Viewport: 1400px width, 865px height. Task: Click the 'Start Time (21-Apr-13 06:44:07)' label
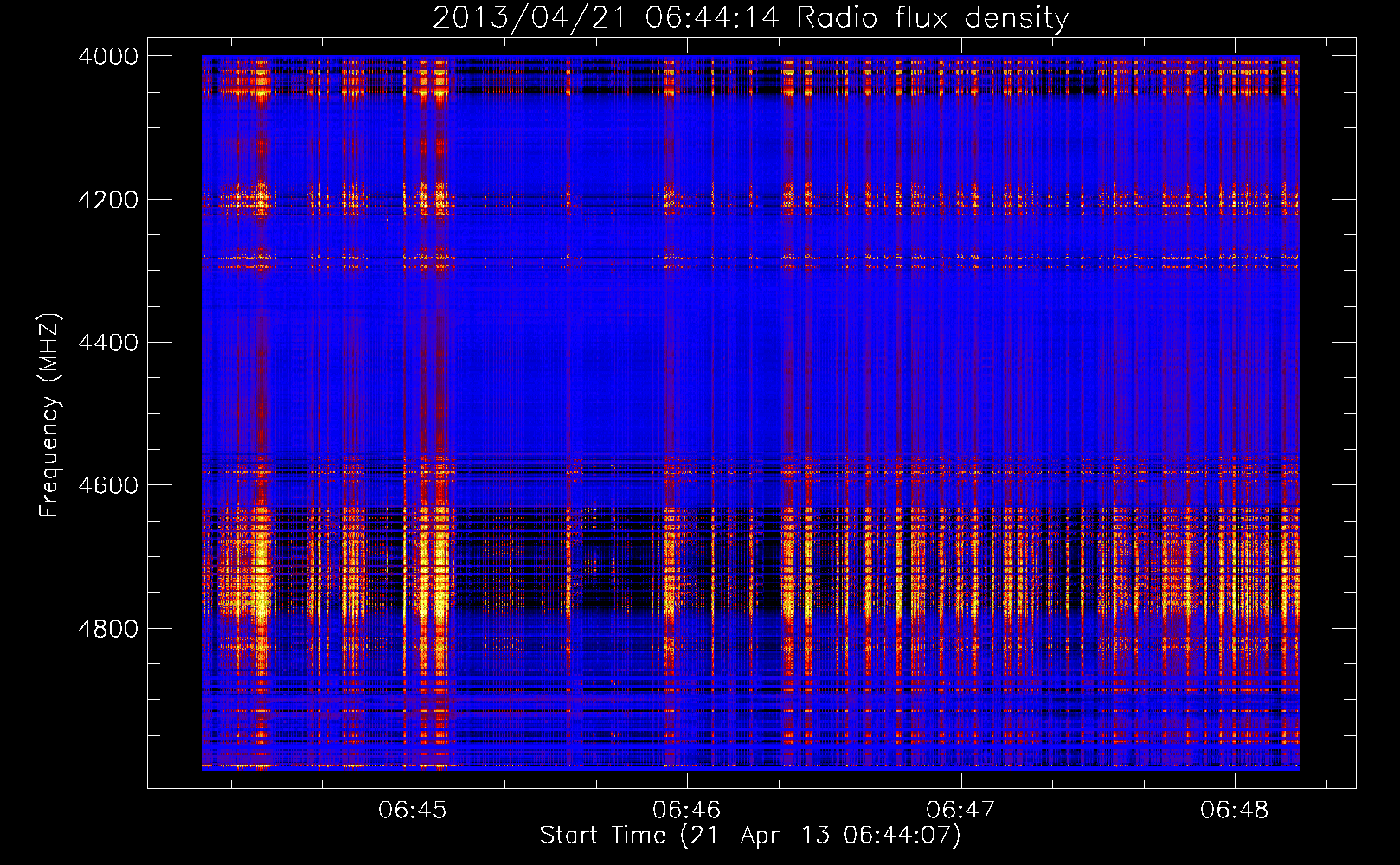coord(750,836)
